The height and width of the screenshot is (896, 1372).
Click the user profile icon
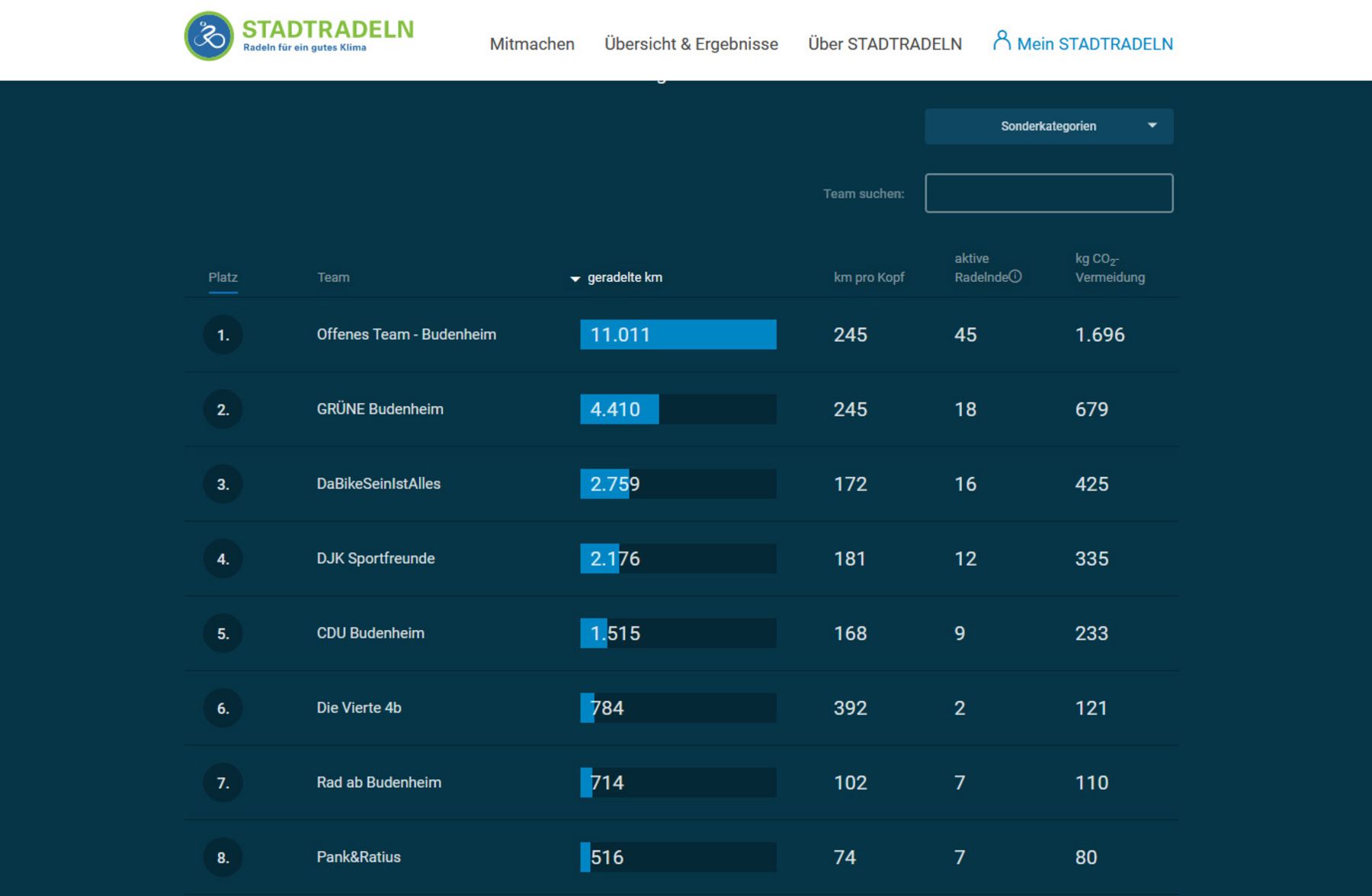click(1002, 40)
